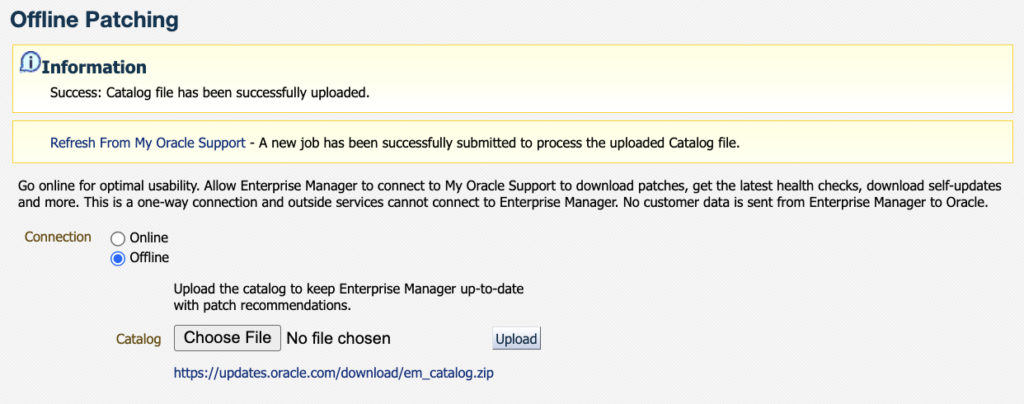Click the "Offline" label text
Viewport: 1024px width, 404px height.
tap(150, 258)
